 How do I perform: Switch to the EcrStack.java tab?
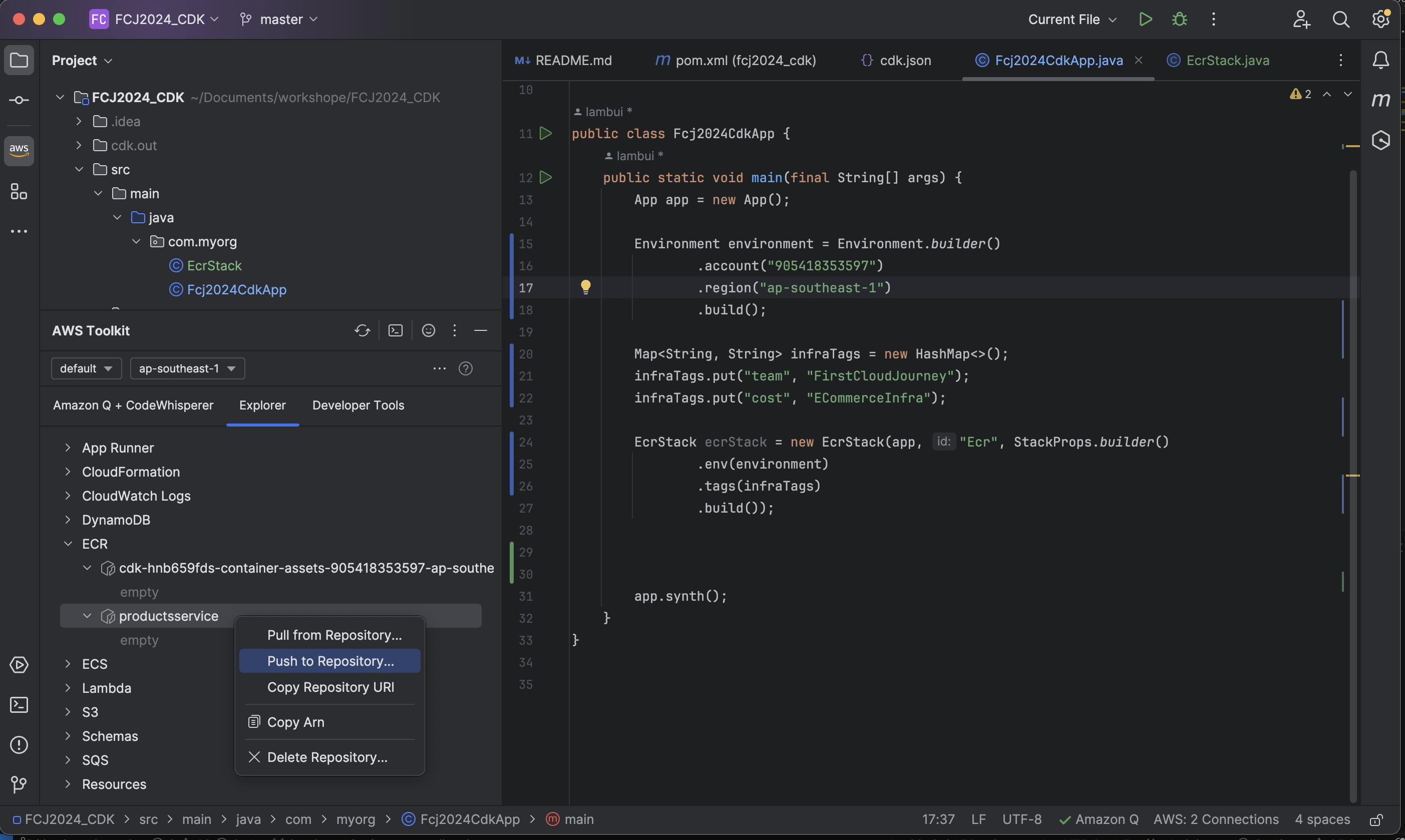click(x=1227, y=61)
